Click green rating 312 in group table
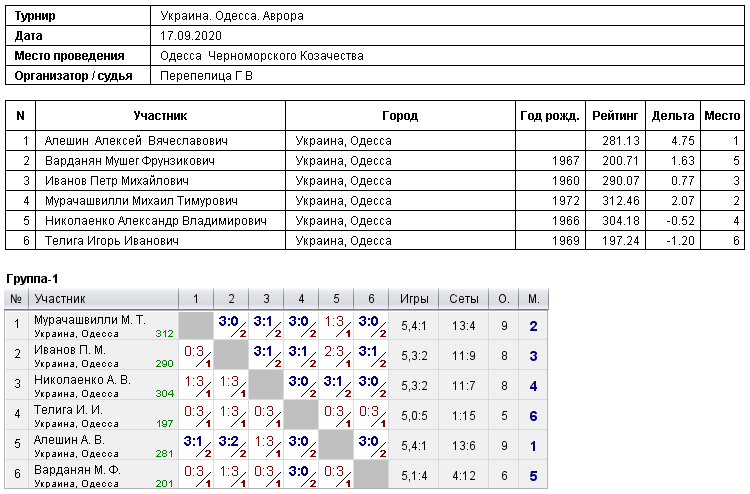The width and height of the screenshot is (750, 494). [x=165, y=334]
